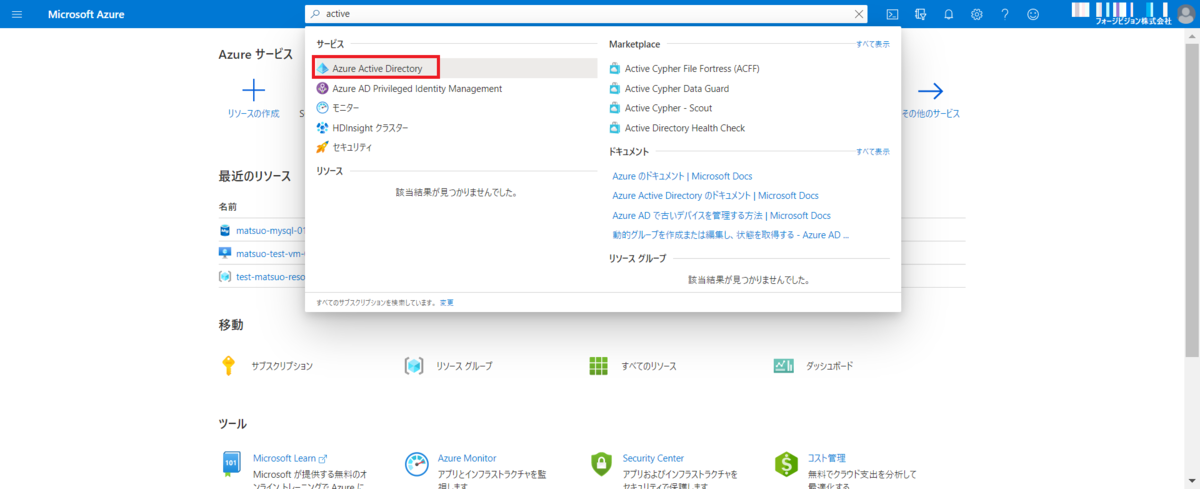Click the モニター gauge icon
This screenshot has width=1200, height=489.
(323, 107)
